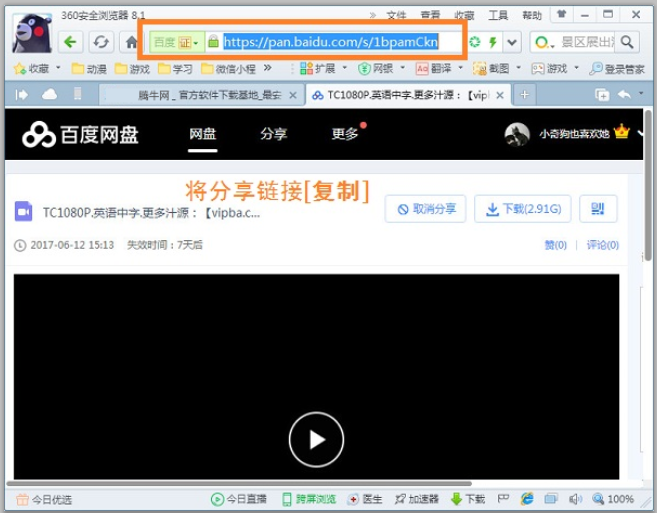This screenshot has width=657, height=513.
Task: Click the IE kernel mode icon
Action: pyautogui.click(x=527, y=499)
